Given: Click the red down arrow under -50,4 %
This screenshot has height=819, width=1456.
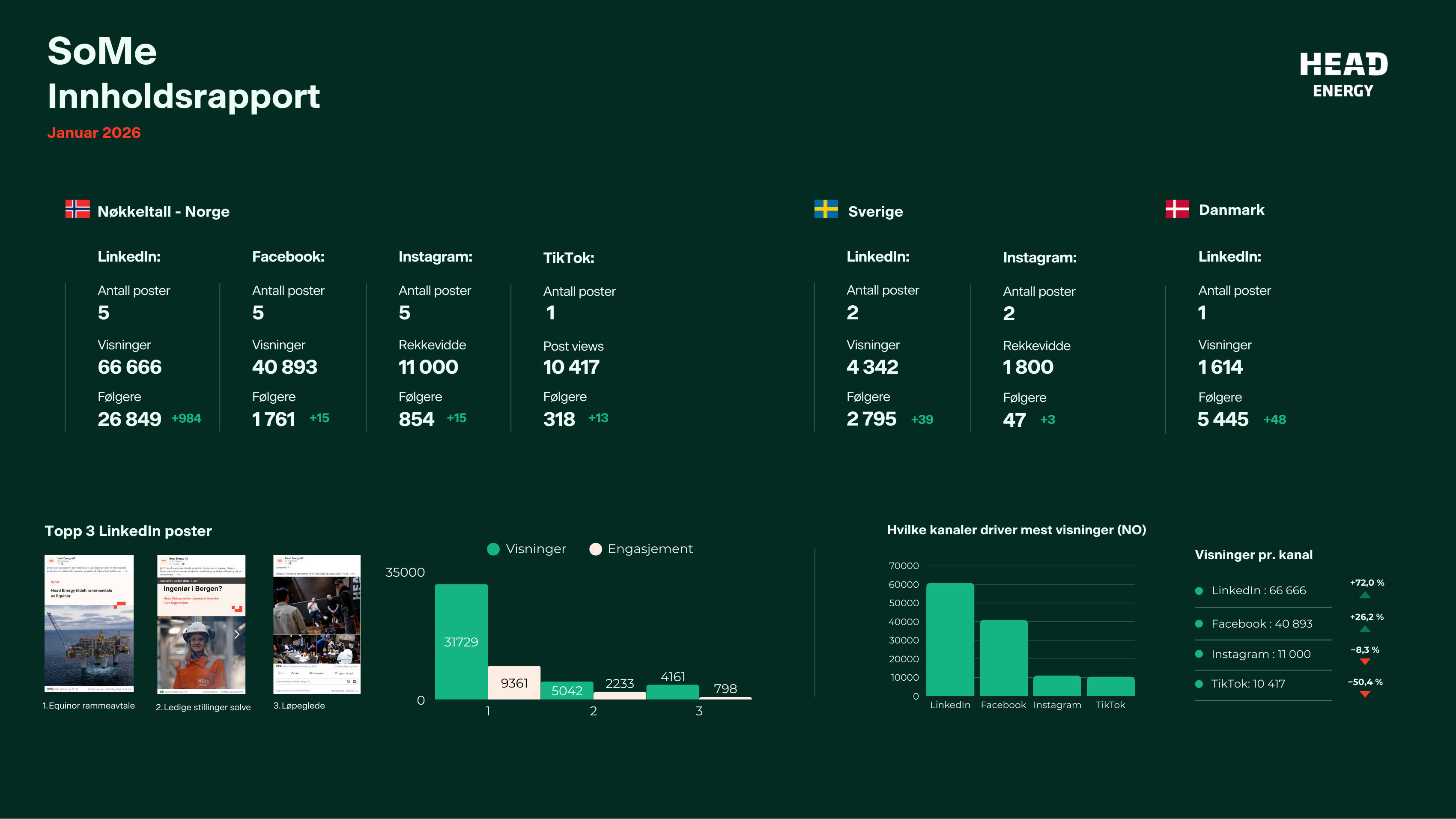Looking at the screenshot, I should [1364, 694].
